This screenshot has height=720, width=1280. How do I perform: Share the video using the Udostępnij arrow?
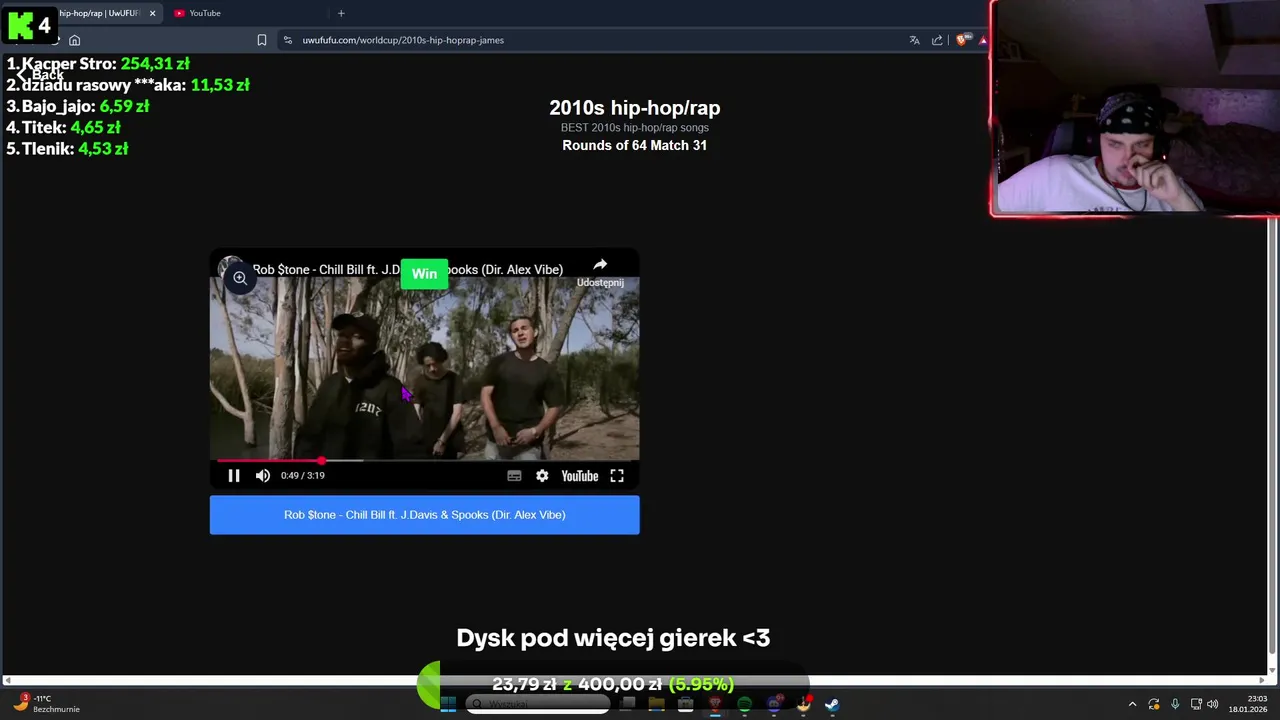(x=600, y=271)
